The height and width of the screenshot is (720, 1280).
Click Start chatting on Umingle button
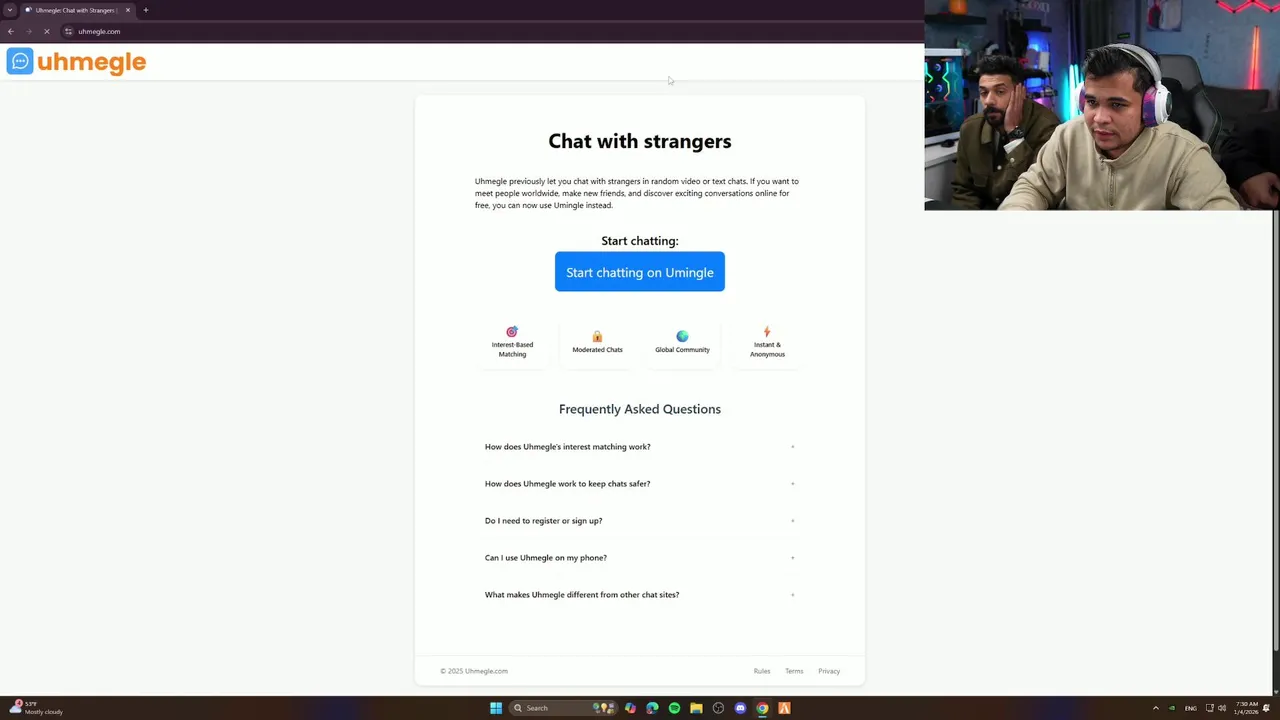[640, 272]
